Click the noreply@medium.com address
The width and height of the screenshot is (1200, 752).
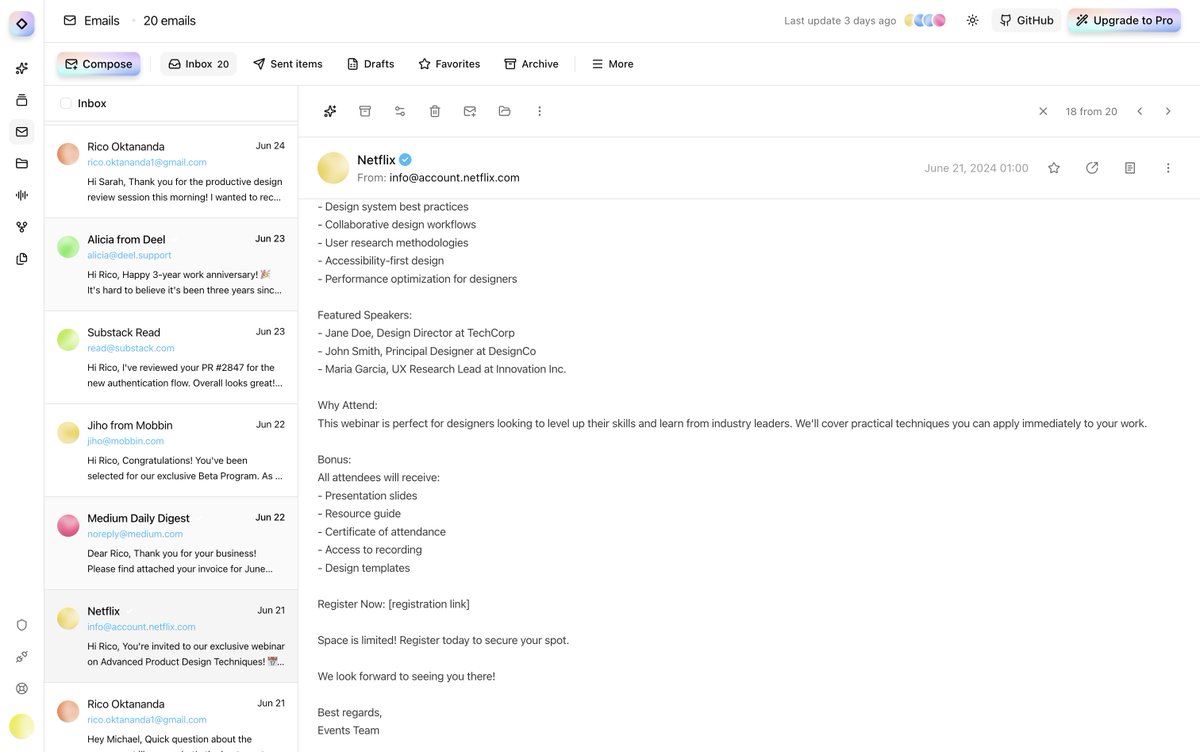pos(135,534)
